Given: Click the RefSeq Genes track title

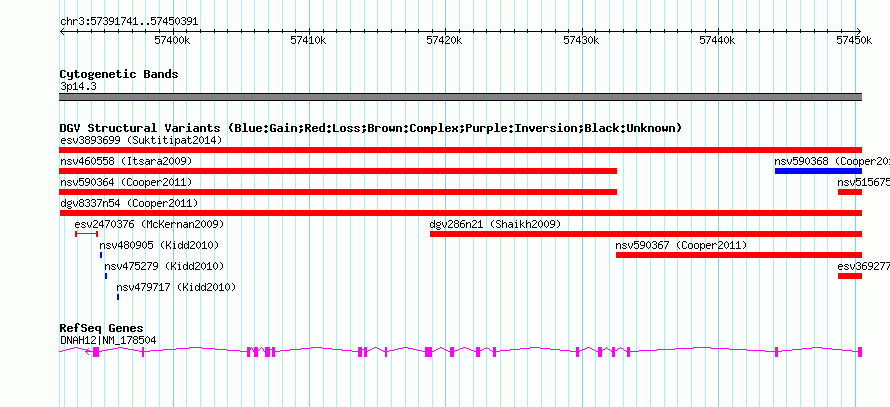Looking at the screenshot, I should coord(102,328).
